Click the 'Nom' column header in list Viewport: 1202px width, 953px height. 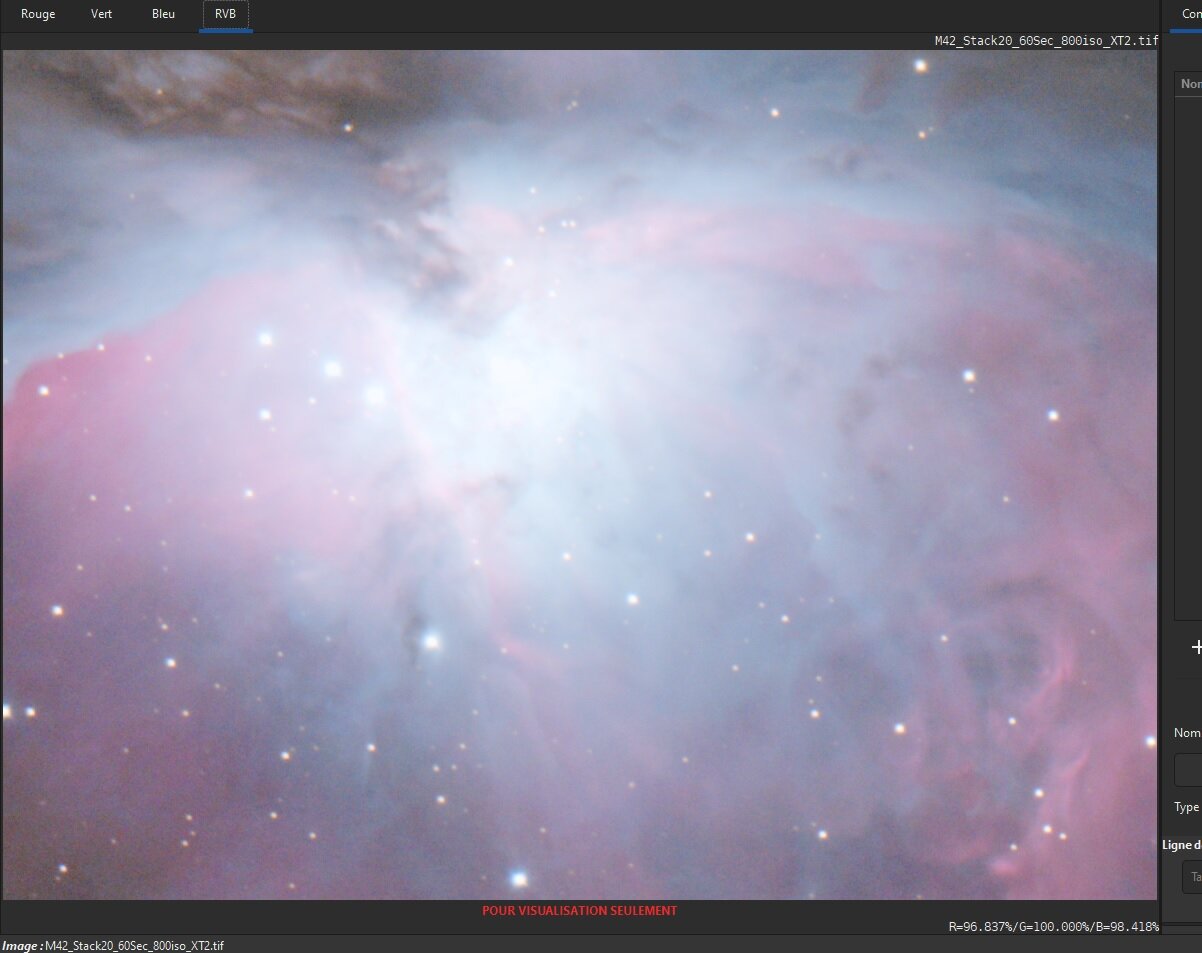point(1190,84)
